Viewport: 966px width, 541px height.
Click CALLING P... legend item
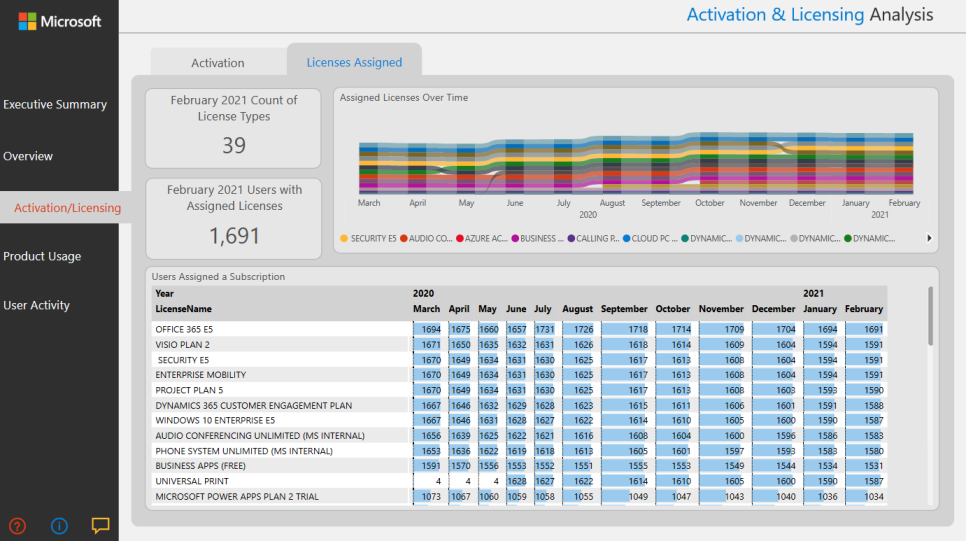pos(593,238)
